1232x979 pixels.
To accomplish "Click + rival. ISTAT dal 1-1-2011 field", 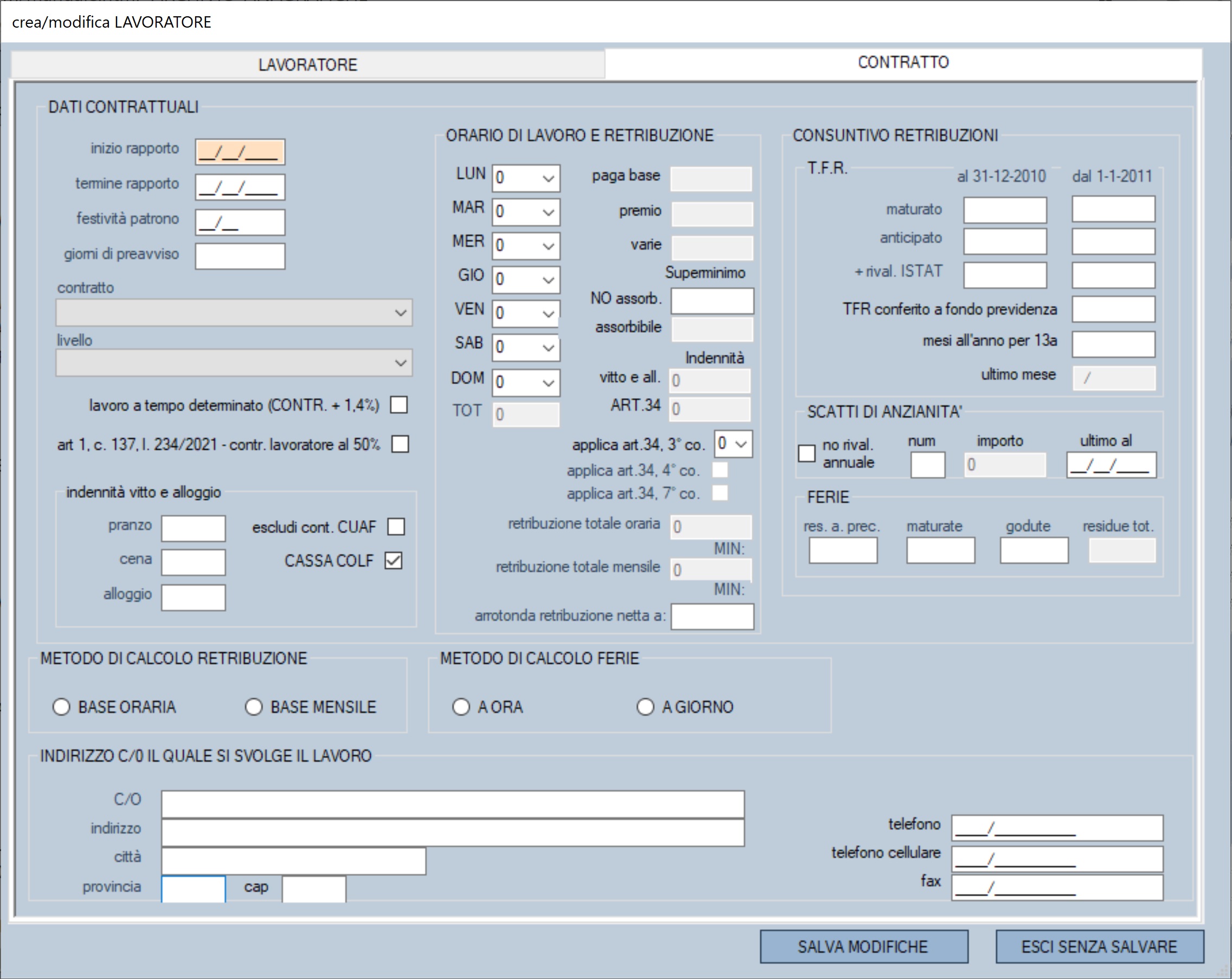I will pos(1113,275).
